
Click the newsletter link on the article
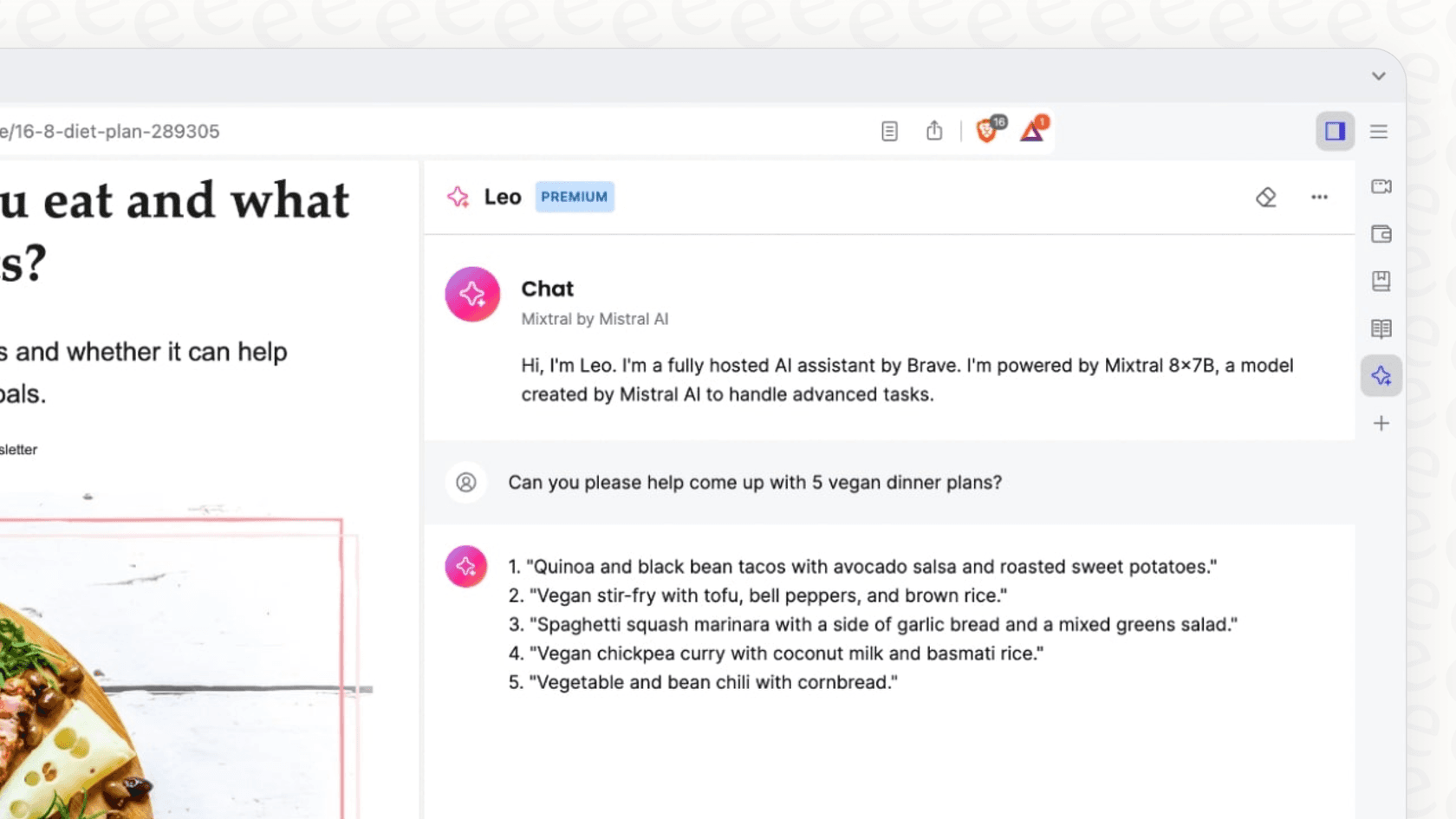pyautogui.click(x=19, y=450)
